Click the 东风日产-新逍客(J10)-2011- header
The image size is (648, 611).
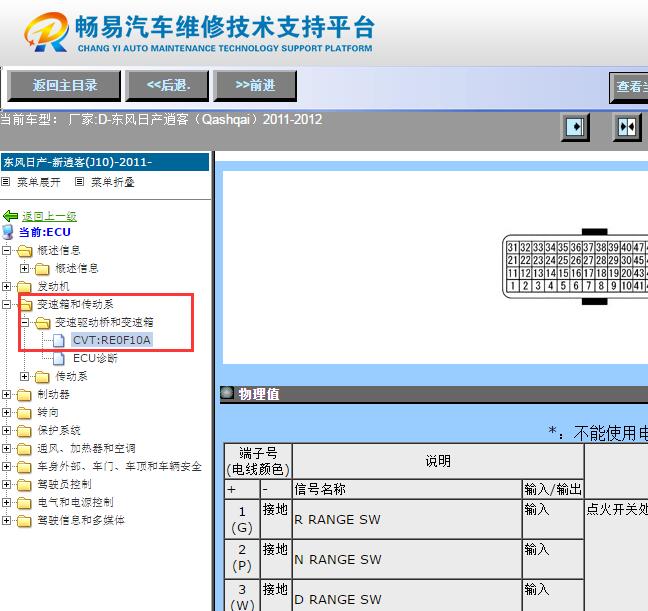pos(105,162)
